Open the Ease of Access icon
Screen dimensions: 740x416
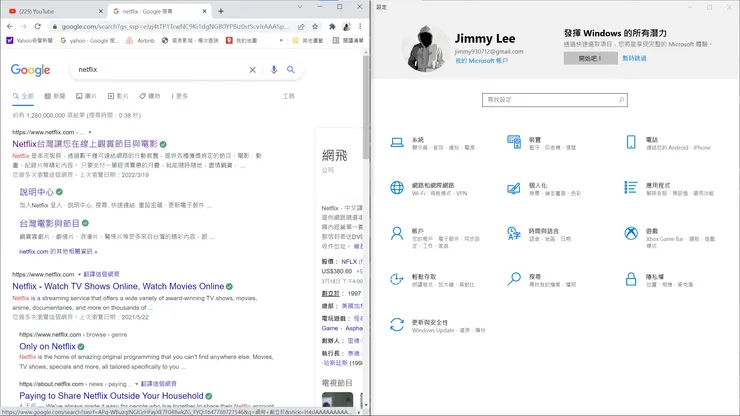click(396, 279)
